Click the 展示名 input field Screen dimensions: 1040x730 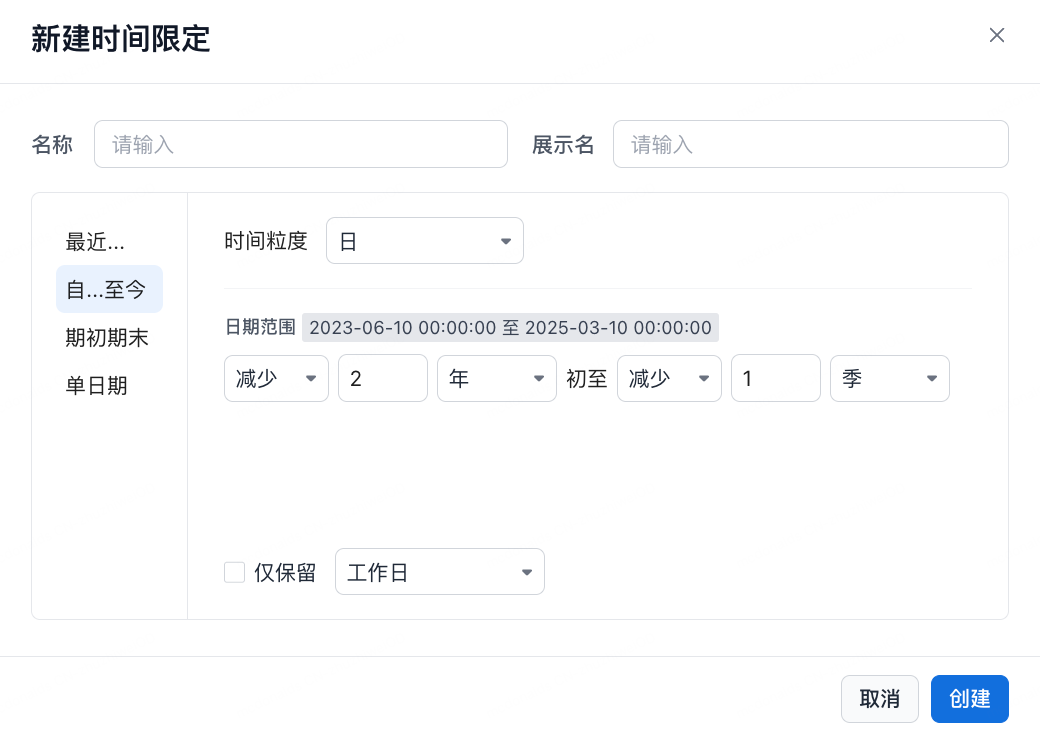810,144
